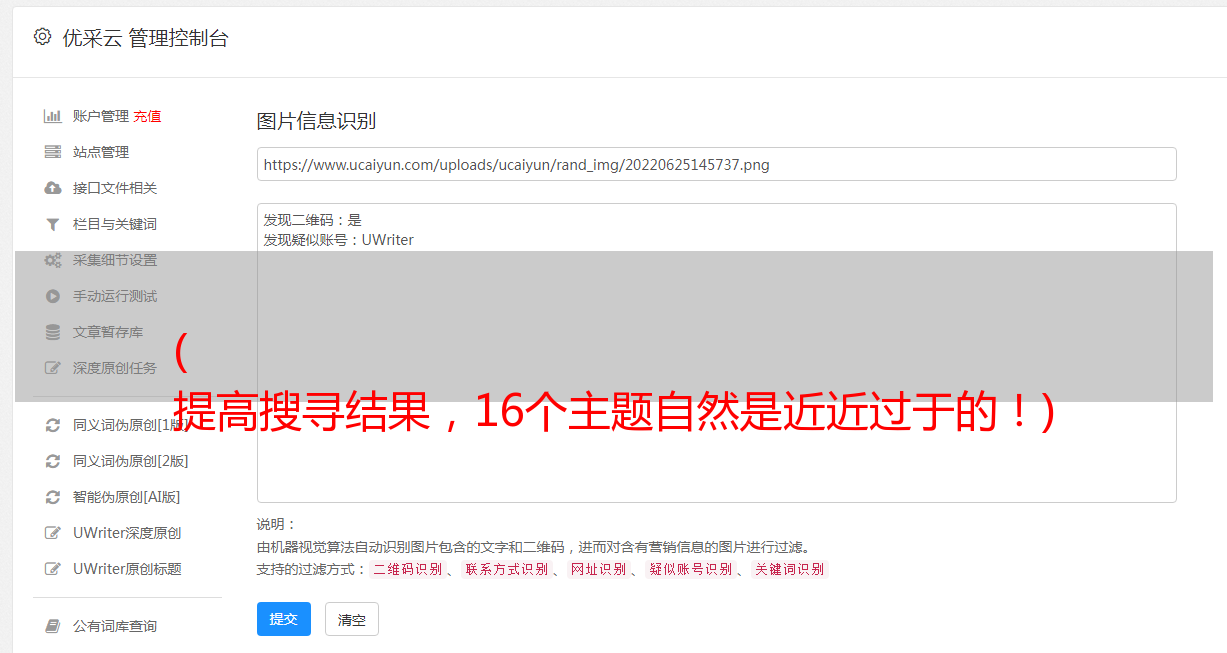Click the red 充值 link
The height and width of the screenshot is (653, 1227).
point(147,116)
